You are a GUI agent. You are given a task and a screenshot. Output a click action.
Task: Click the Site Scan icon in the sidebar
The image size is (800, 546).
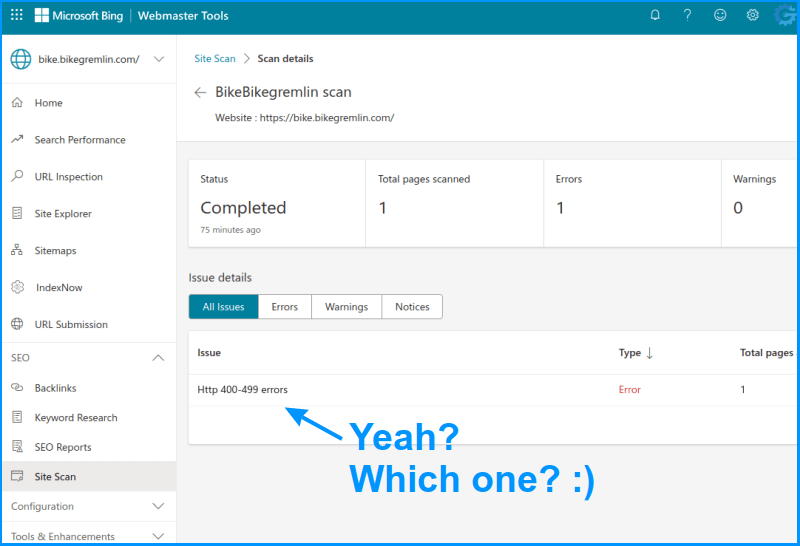17,476
